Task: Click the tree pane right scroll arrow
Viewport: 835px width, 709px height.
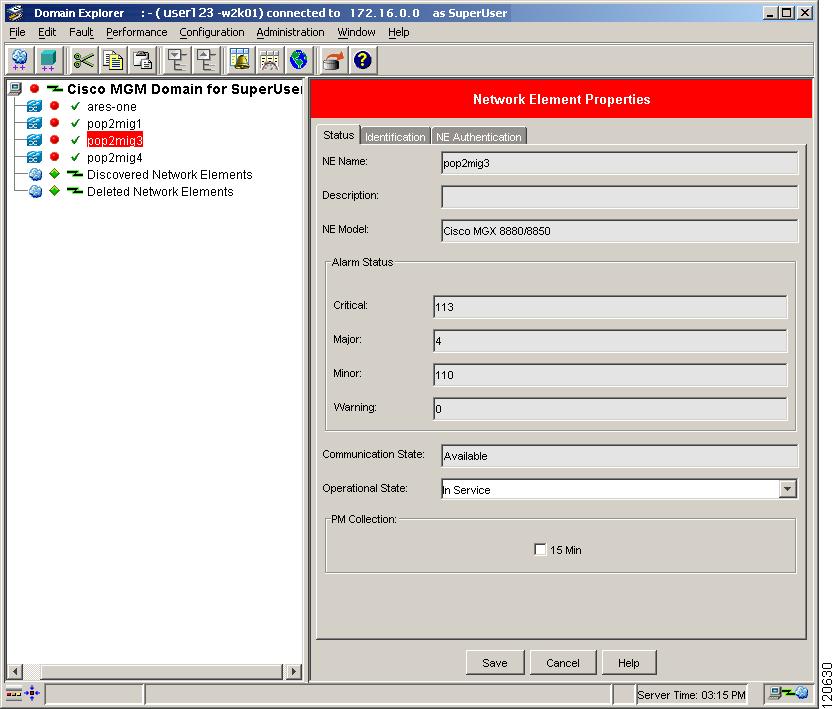Action: click(x=293, y=671)
